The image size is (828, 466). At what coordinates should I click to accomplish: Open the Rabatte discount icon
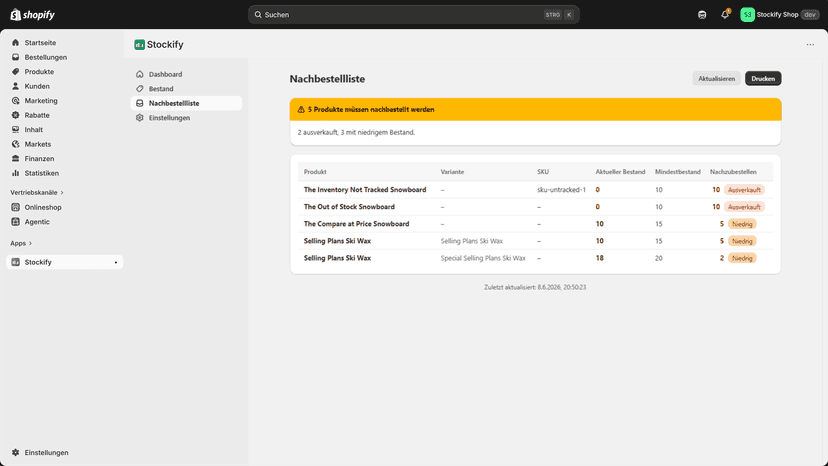pos(15,115)
